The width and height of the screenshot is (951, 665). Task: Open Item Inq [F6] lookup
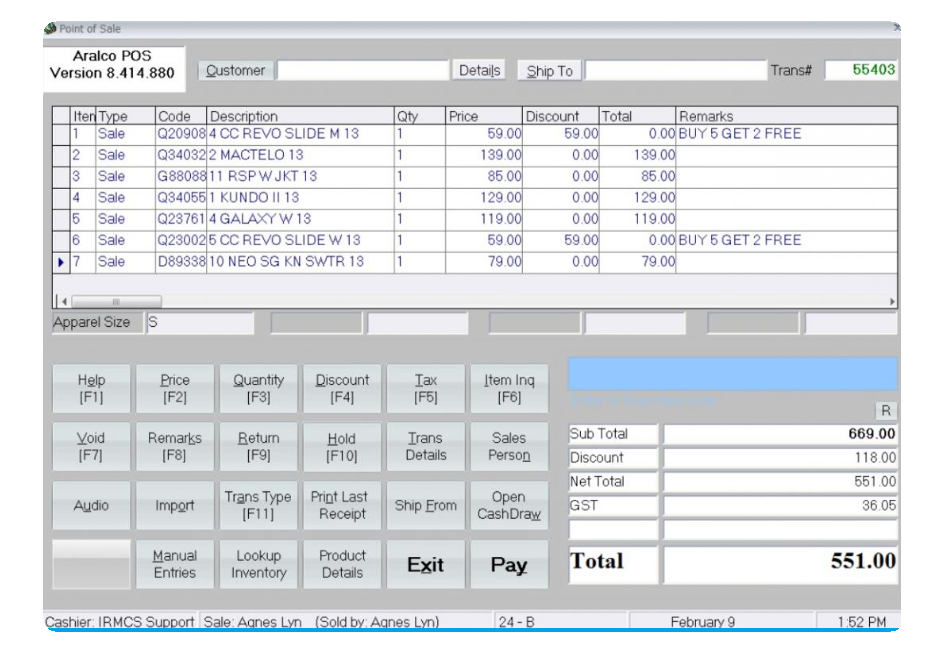coord(509,389)
